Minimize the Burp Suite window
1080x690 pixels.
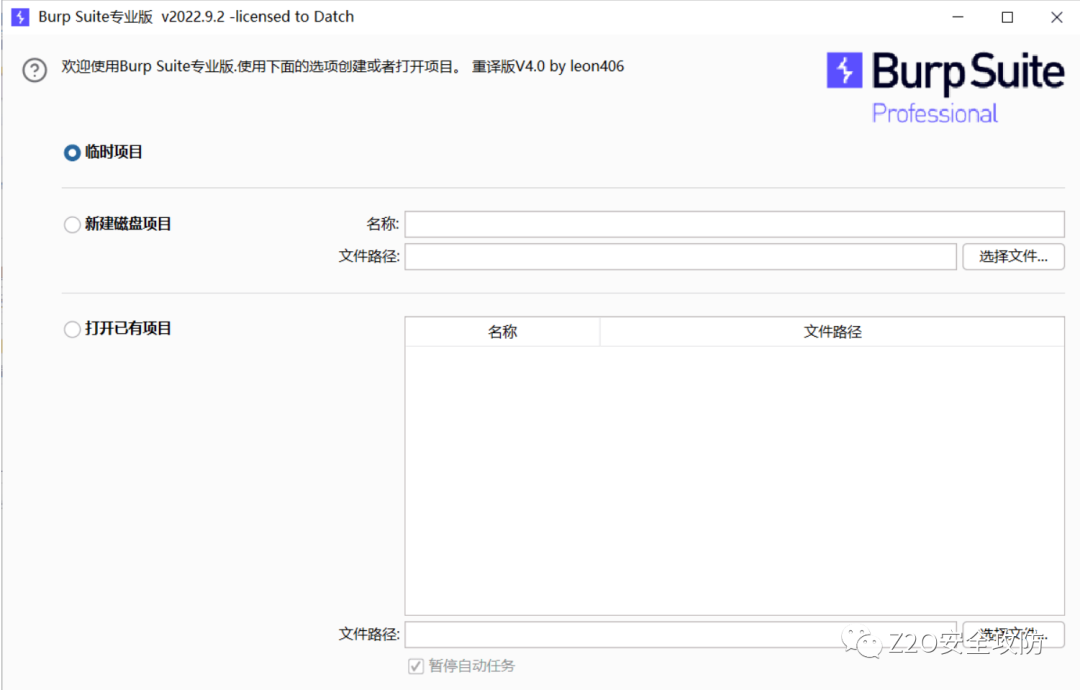point(957,17)
